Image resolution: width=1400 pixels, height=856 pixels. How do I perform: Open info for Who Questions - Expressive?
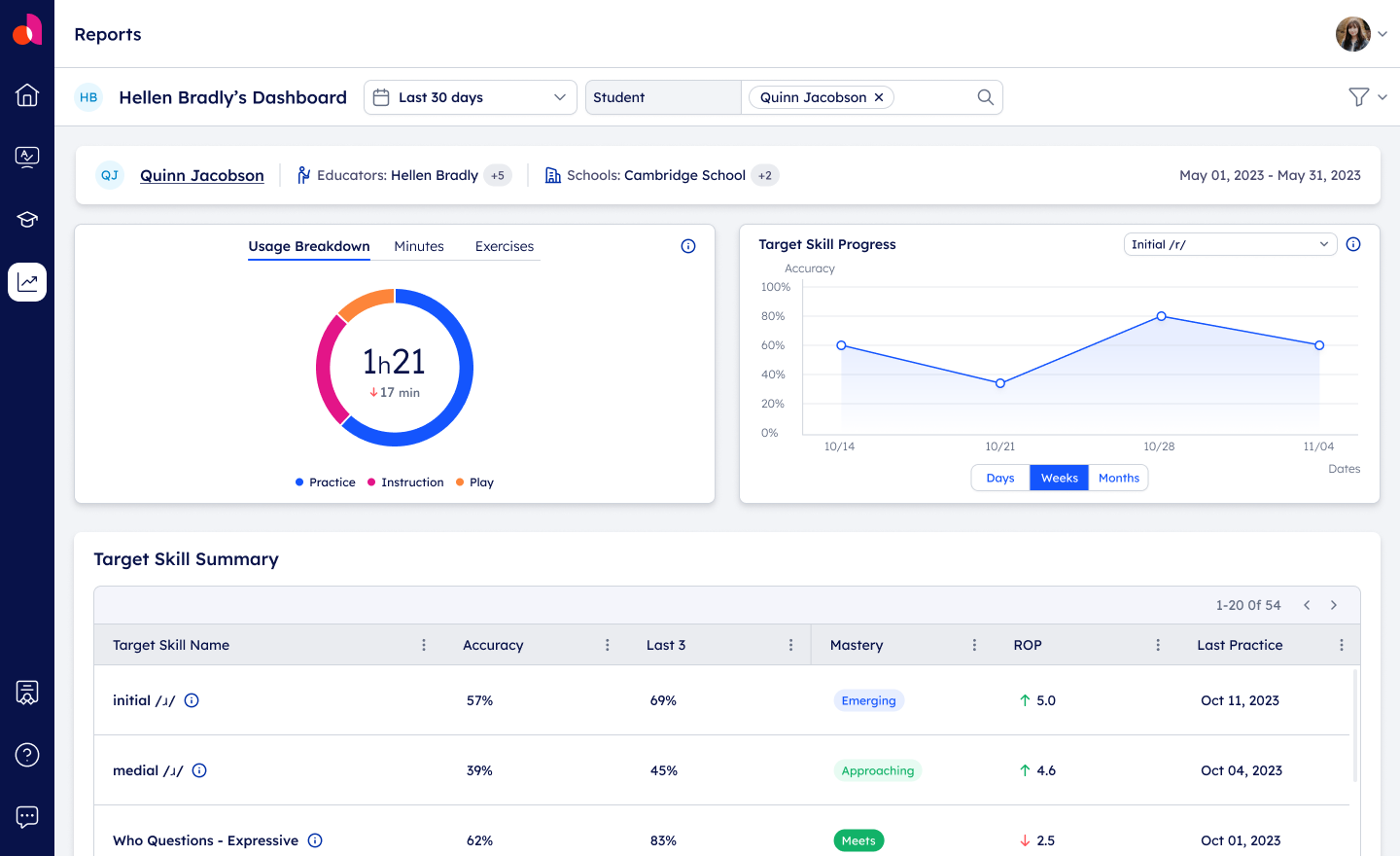(315, 840)
